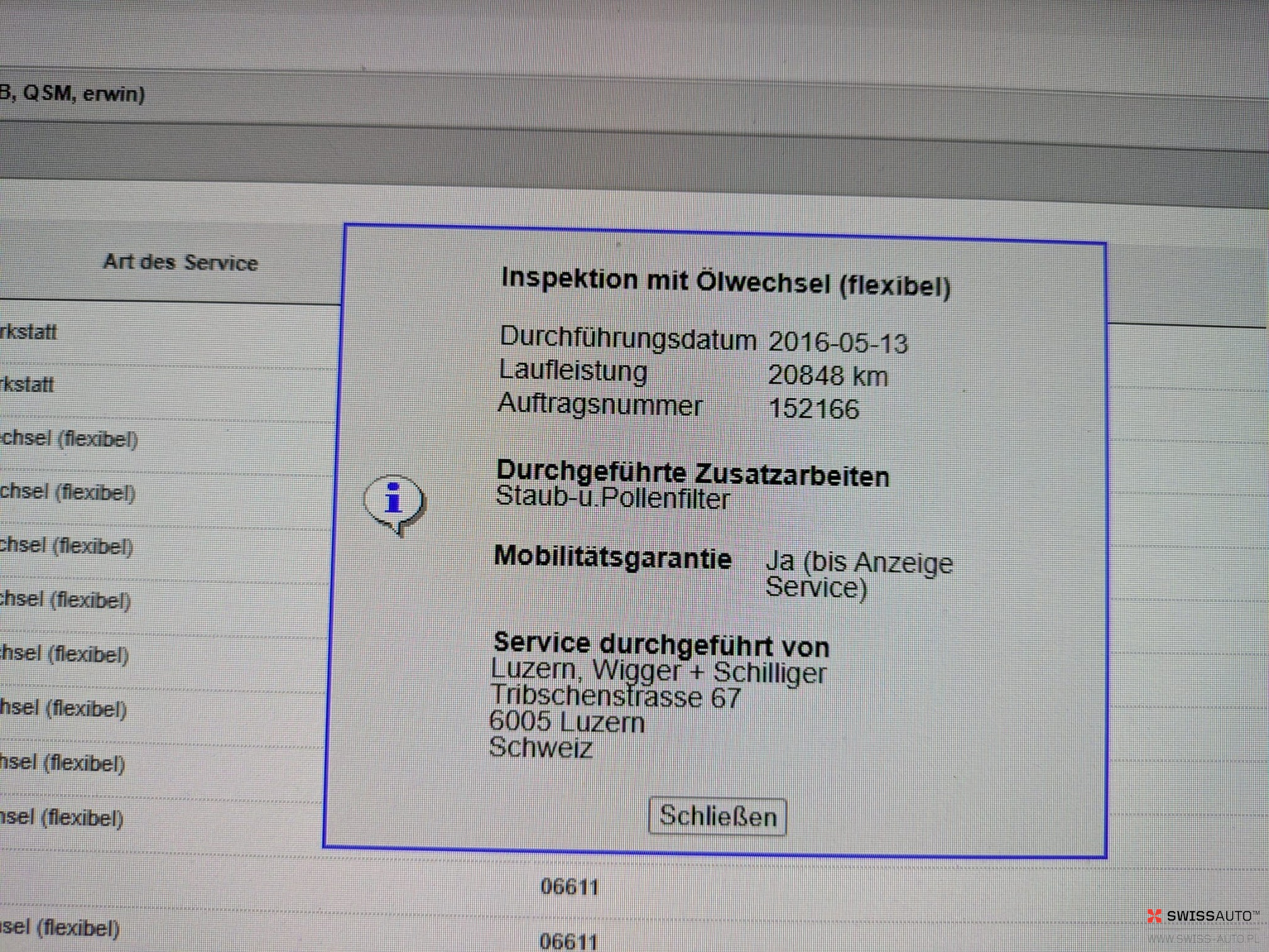Click the 'Luzern, Wigger + Schilliger' dealer name
This screenshot has width=1269, height=952.
tap(658, 671)
